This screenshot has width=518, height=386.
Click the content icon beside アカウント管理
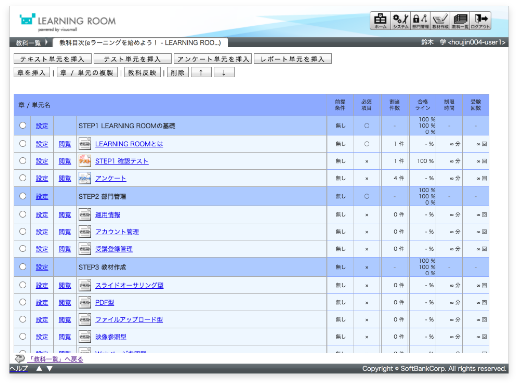point(85,231)
